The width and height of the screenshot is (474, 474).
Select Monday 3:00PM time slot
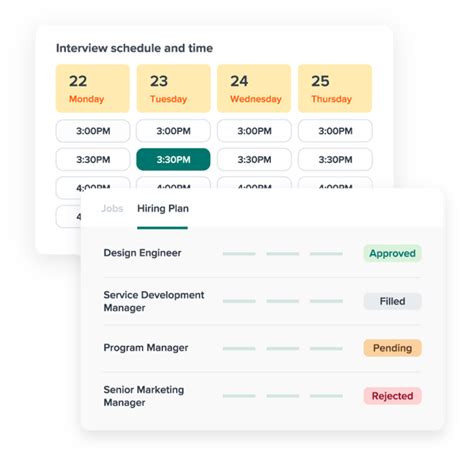pos(93,131)
